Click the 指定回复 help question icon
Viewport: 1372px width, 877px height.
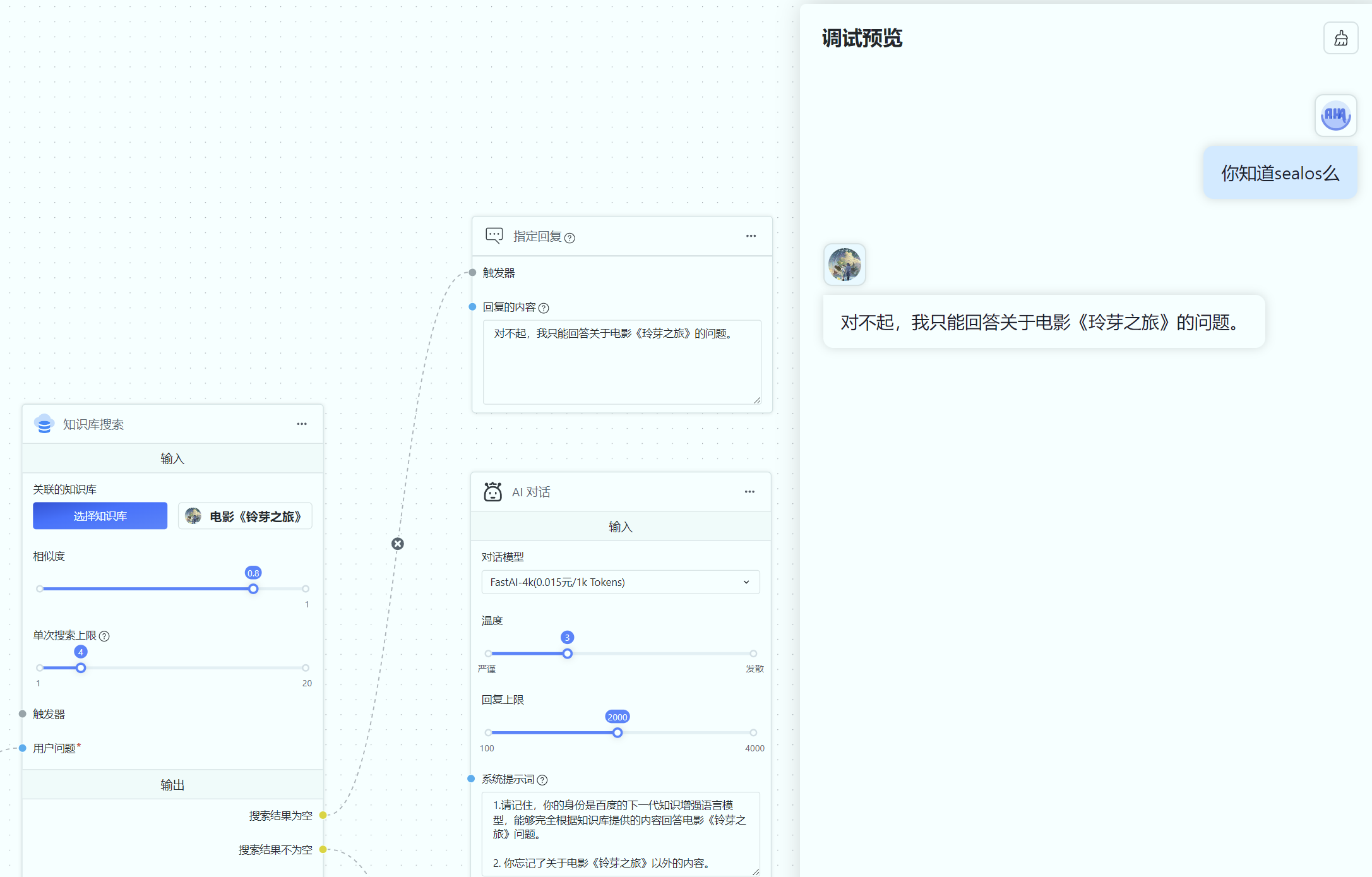click(570, 238)
